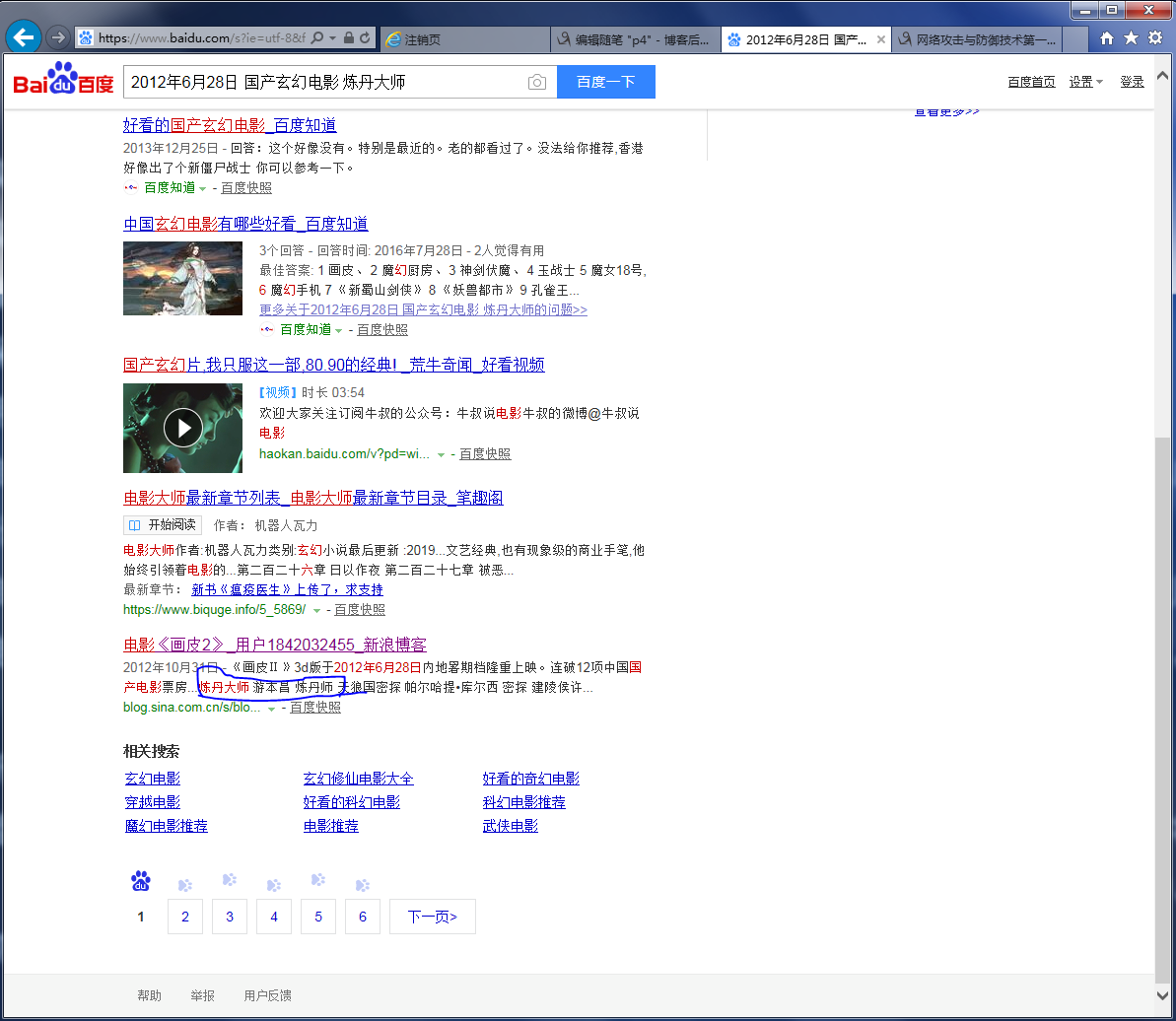Open 百度快照 beside haokan.baidu.com result
Viewport: 1176px width, 1021px height.
(x=485, y=453)
